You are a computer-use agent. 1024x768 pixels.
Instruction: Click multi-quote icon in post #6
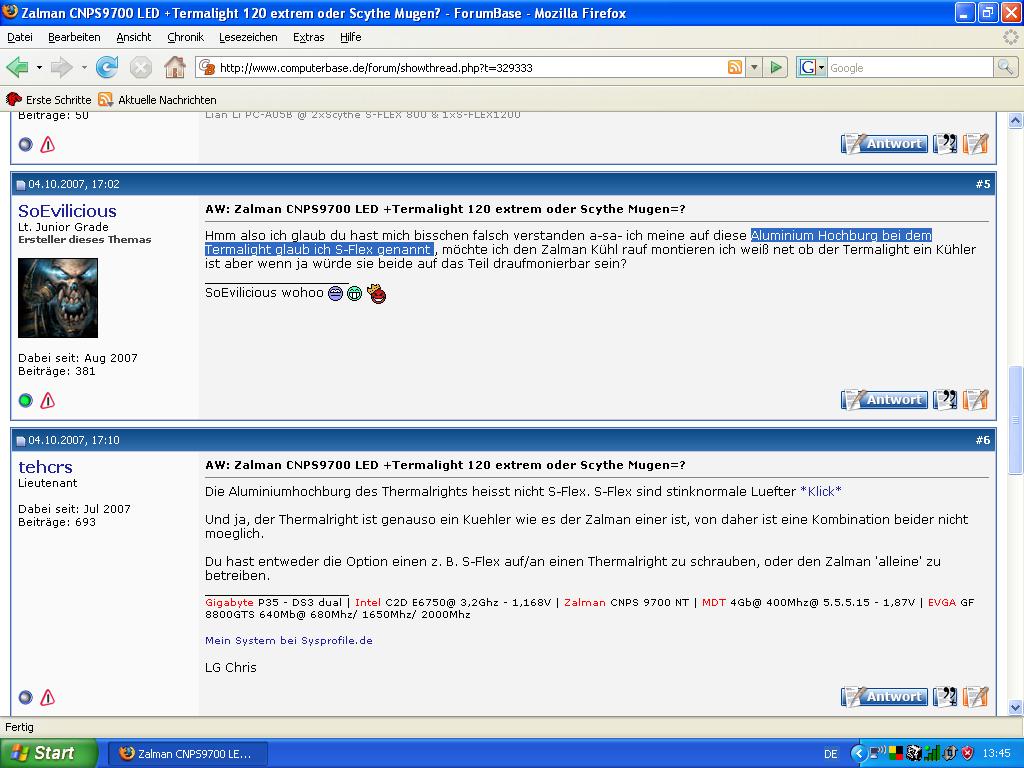tap(945, 697)
